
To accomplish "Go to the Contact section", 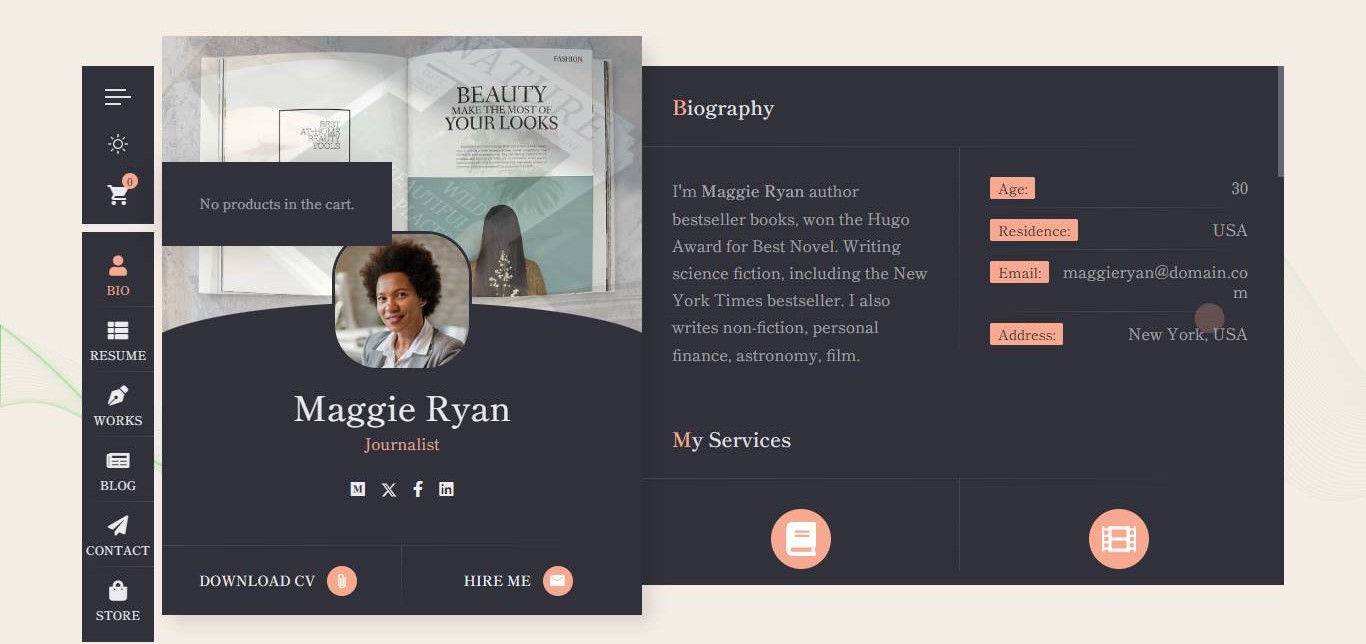I will click(x=118, y=535).
